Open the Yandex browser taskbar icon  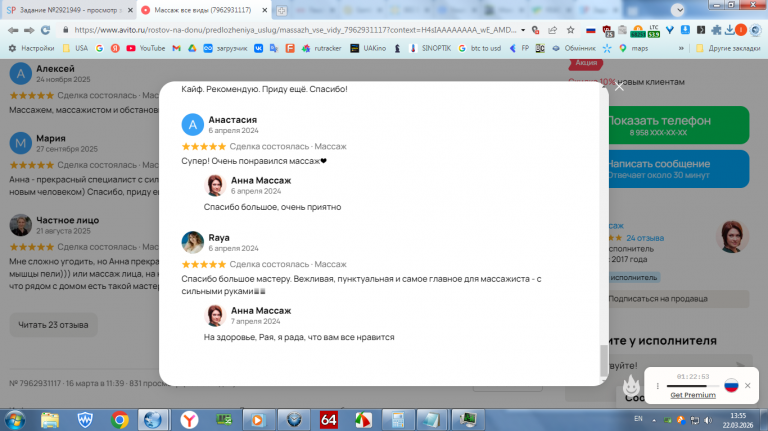click(x=189, y=420)
